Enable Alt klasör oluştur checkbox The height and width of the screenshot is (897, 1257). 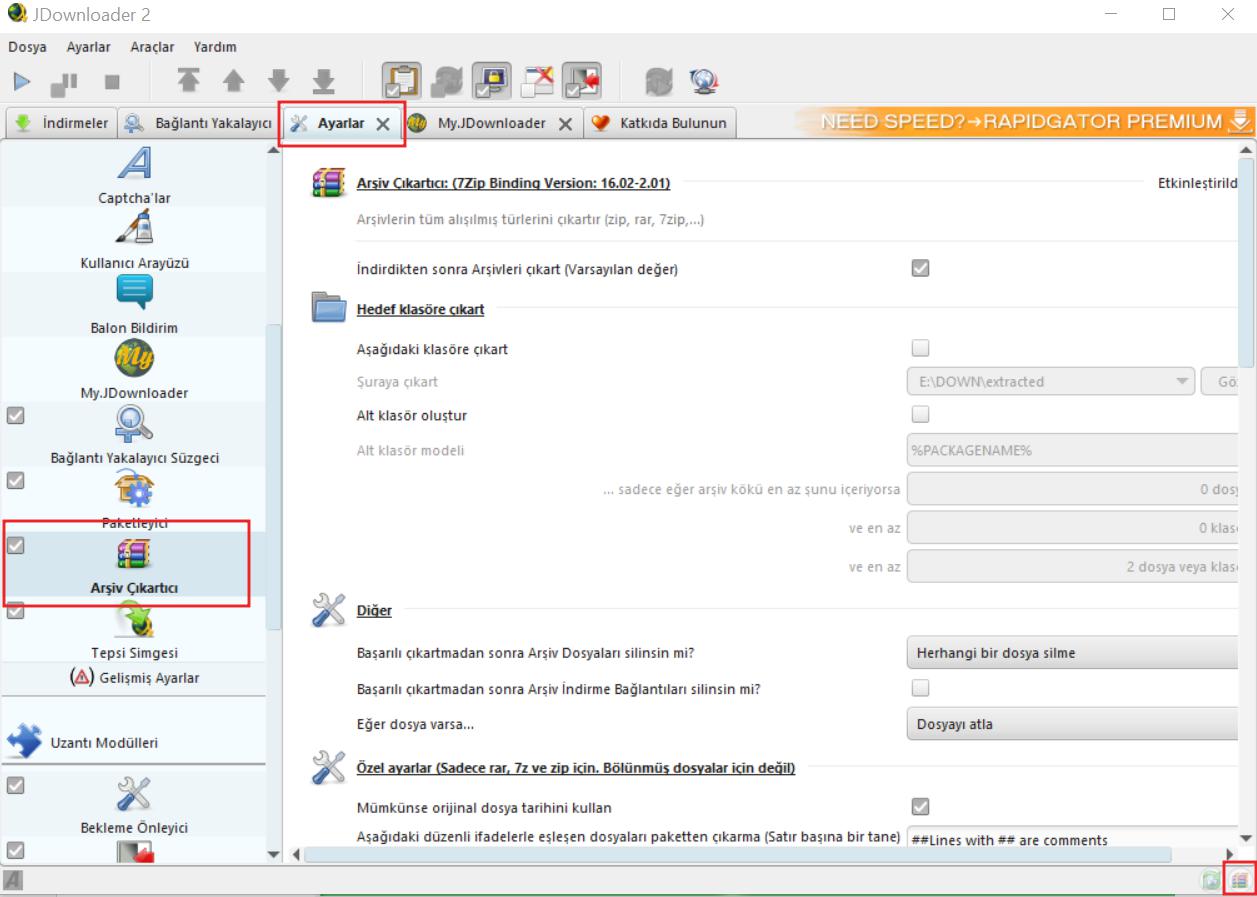tap(921, 414)
